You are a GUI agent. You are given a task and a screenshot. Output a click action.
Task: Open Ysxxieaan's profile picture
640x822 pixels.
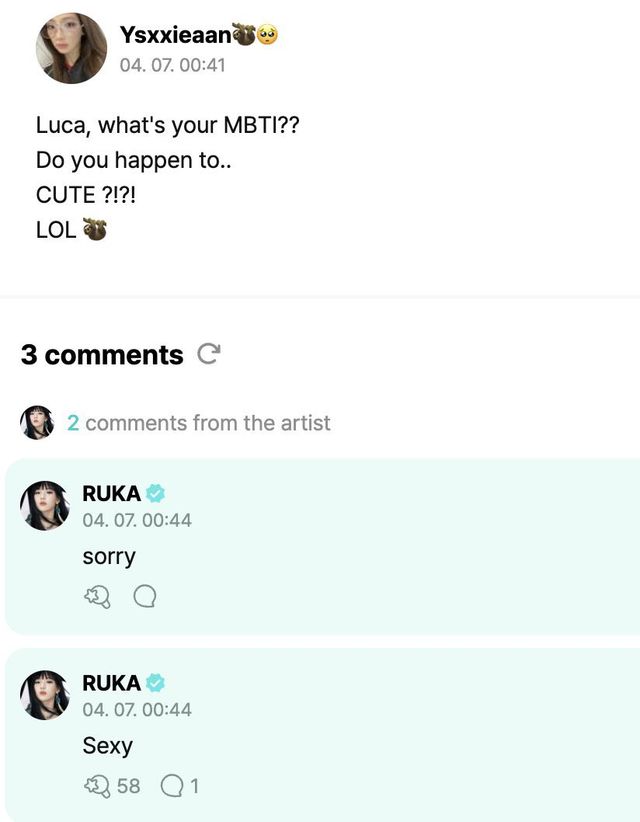[x=71, y=48]
